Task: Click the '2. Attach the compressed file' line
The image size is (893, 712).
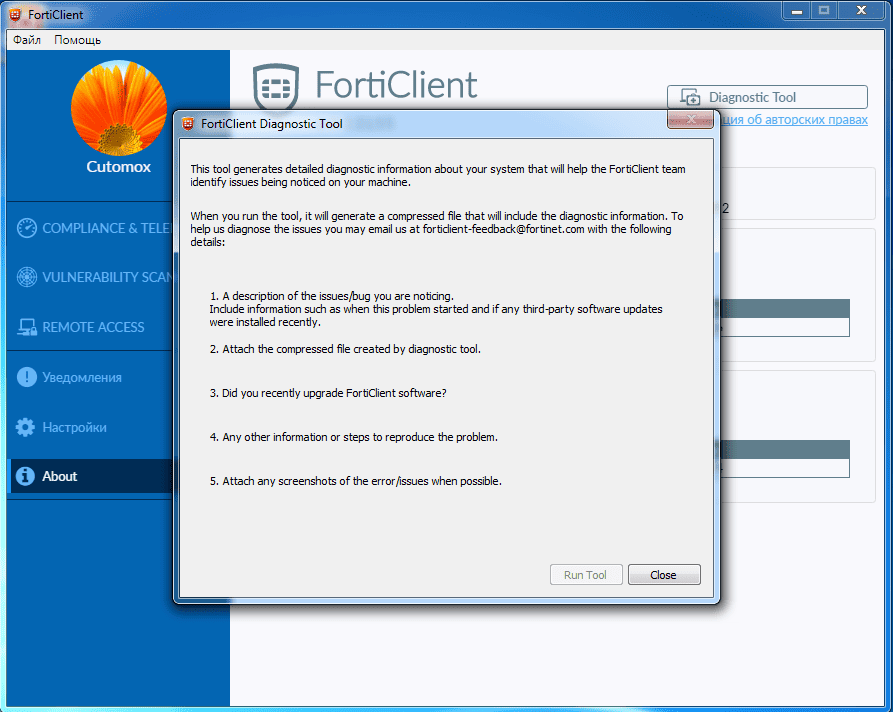Action: 345,349
